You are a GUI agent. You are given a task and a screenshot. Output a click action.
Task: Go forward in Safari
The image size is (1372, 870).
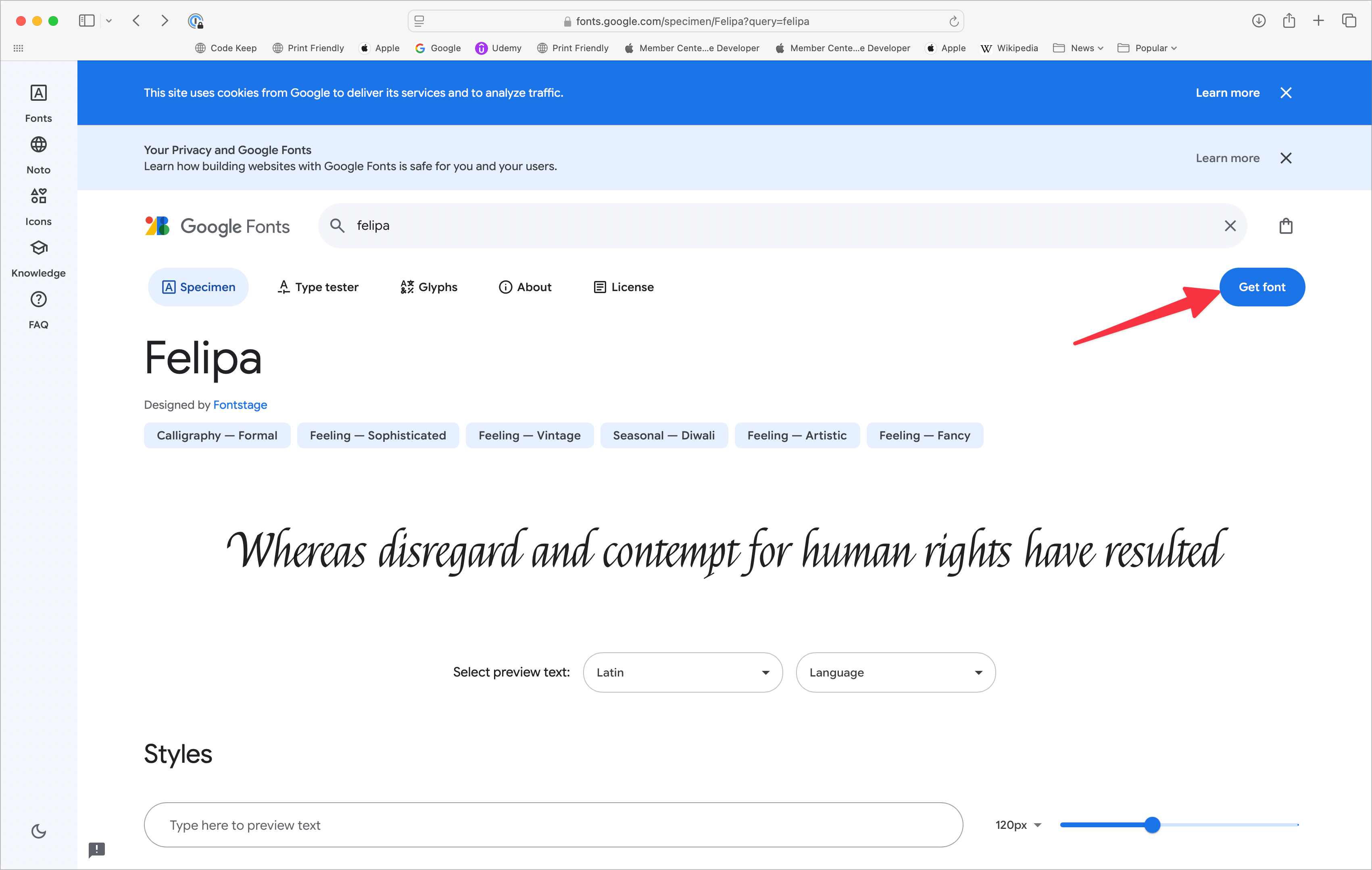[x=165, y=21]
